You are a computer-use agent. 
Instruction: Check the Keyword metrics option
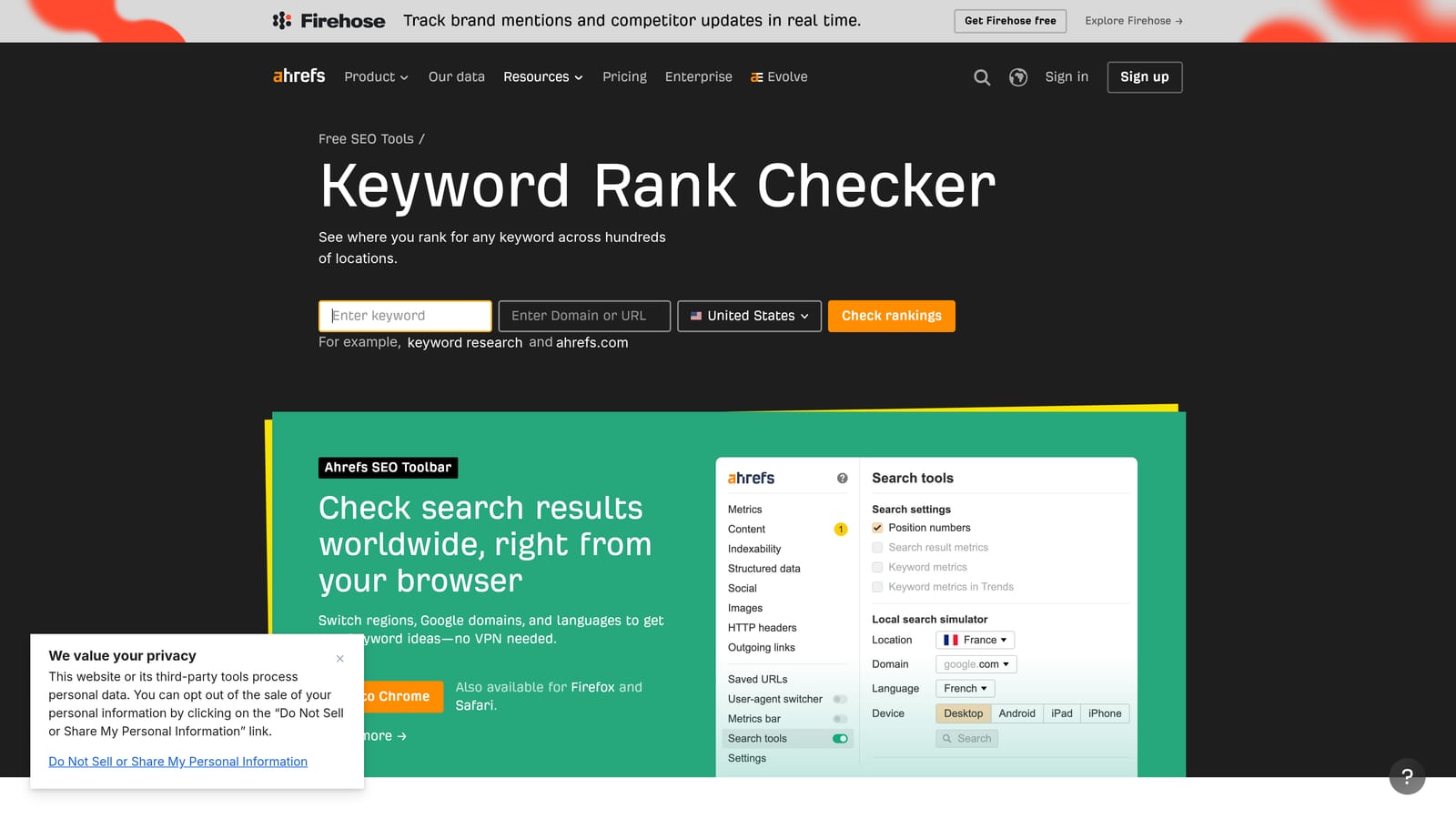click(877, 567)
